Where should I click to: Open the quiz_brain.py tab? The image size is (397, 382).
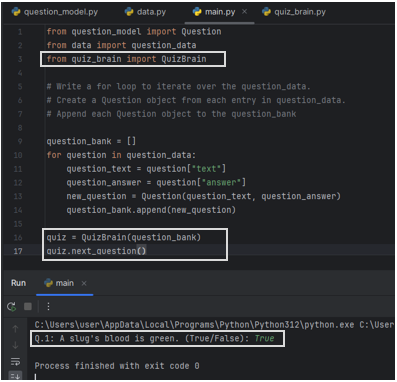tap(294, 12)
